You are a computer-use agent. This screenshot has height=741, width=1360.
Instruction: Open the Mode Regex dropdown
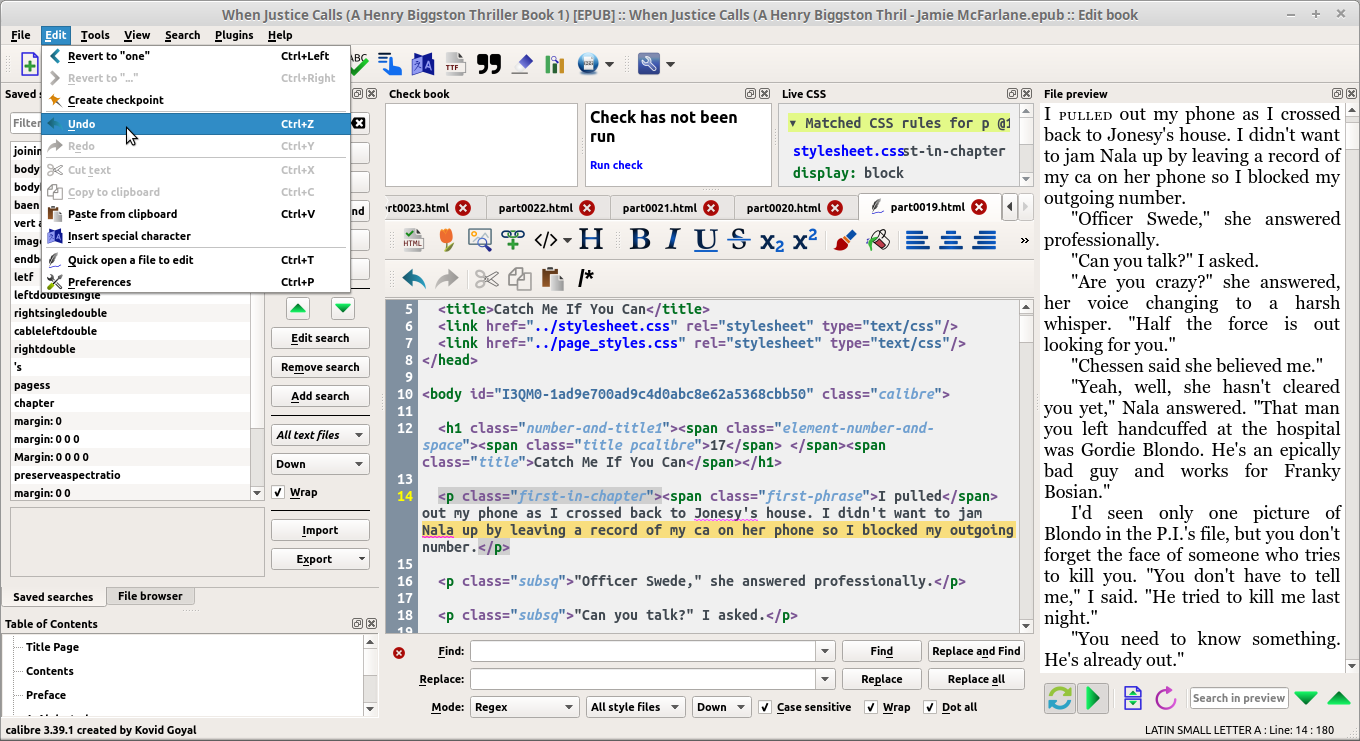pyautogui.click(x=525, y=707)
